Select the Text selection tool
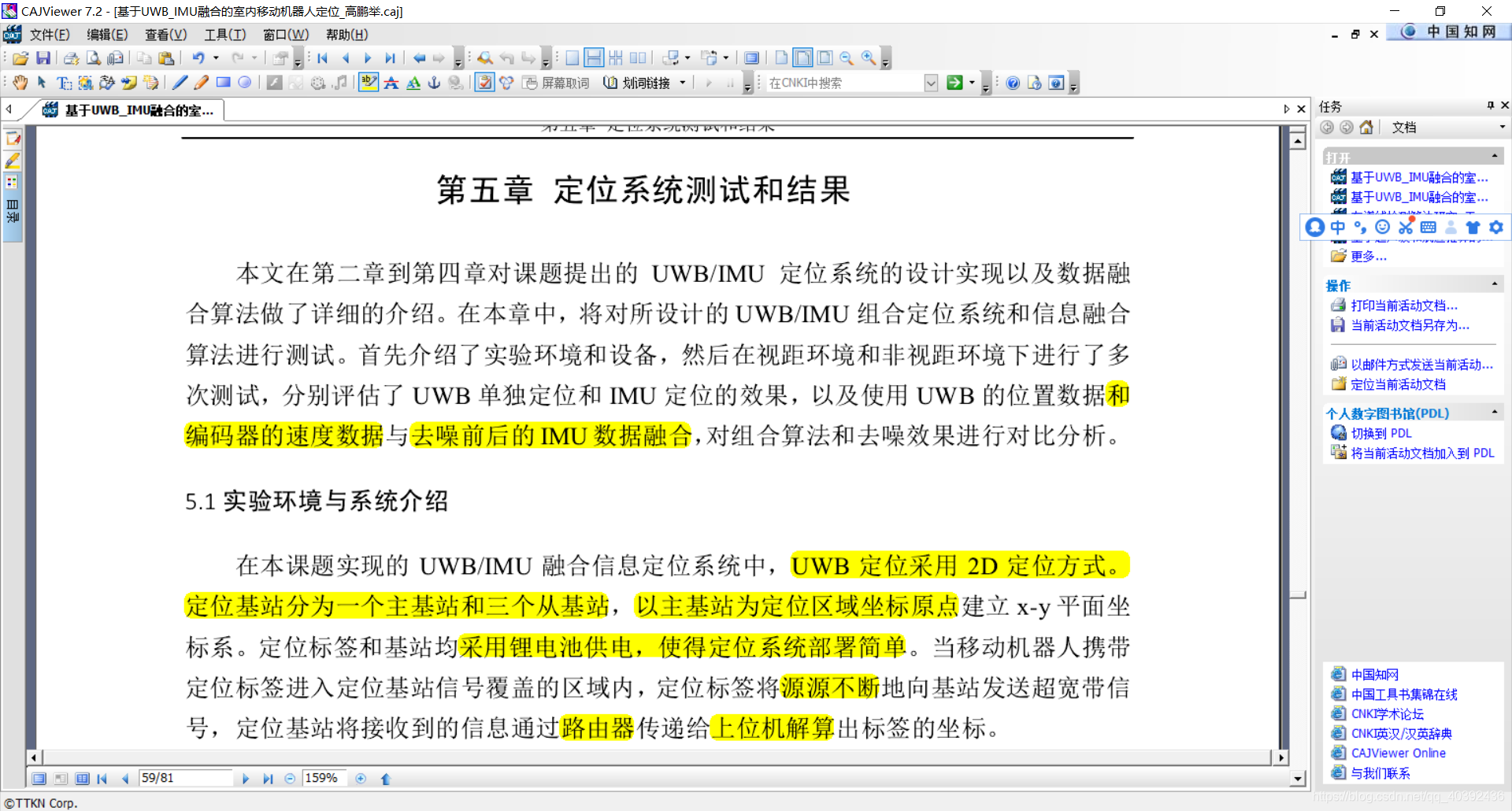Screen dimensions: 1512x811 (64, 83)
